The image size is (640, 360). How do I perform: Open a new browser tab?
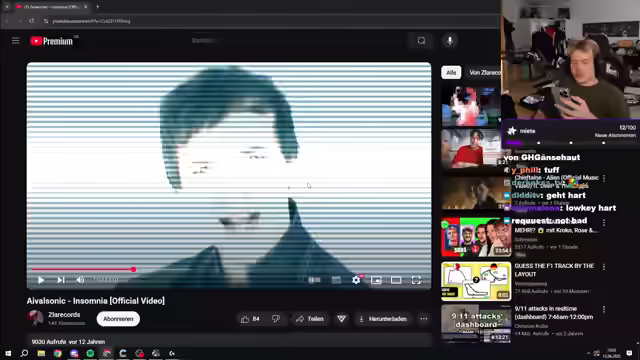click(98, 7)
